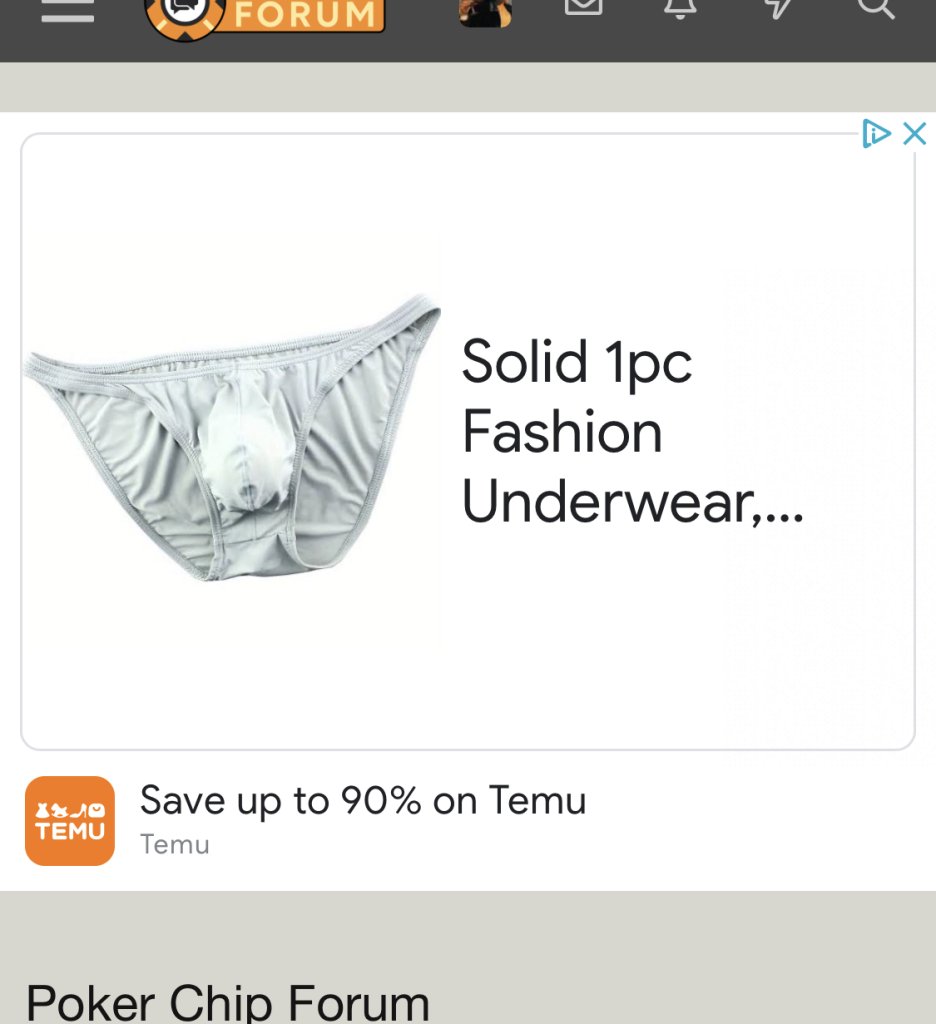The image size is (936, 1024).
Task: Click the orange FORUM logo text
Action: pos(304,14)
